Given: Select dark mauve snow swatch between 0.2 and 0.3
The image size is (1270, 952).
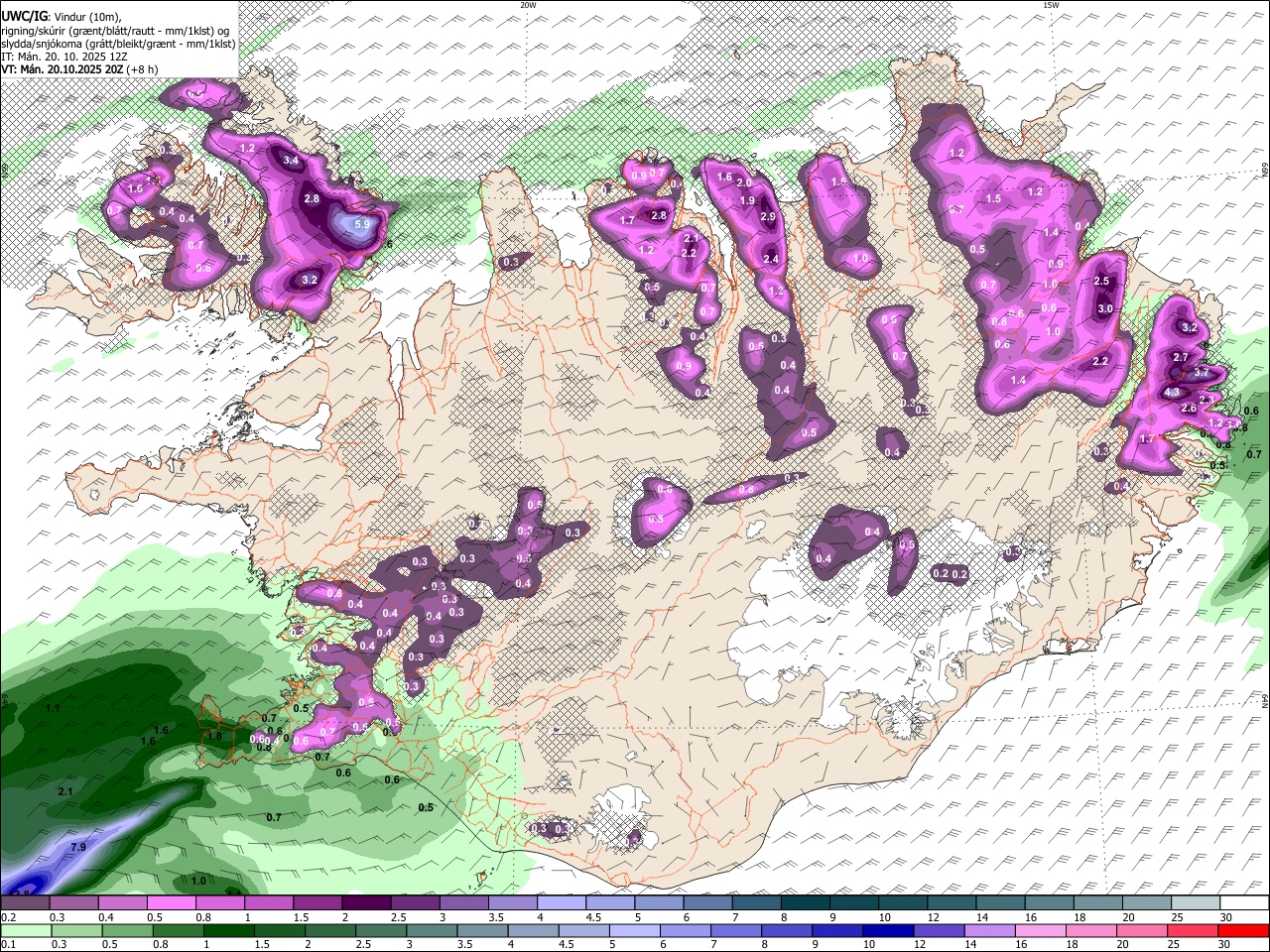Looking at the screenshot, I should (x=25, y=903).
